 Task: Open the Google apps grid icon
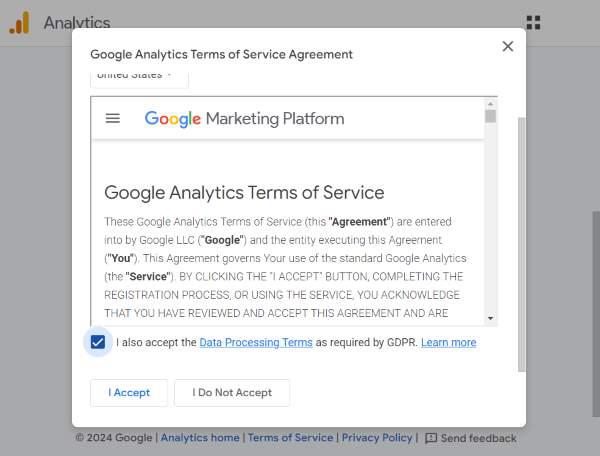click(x=533, y=22)
